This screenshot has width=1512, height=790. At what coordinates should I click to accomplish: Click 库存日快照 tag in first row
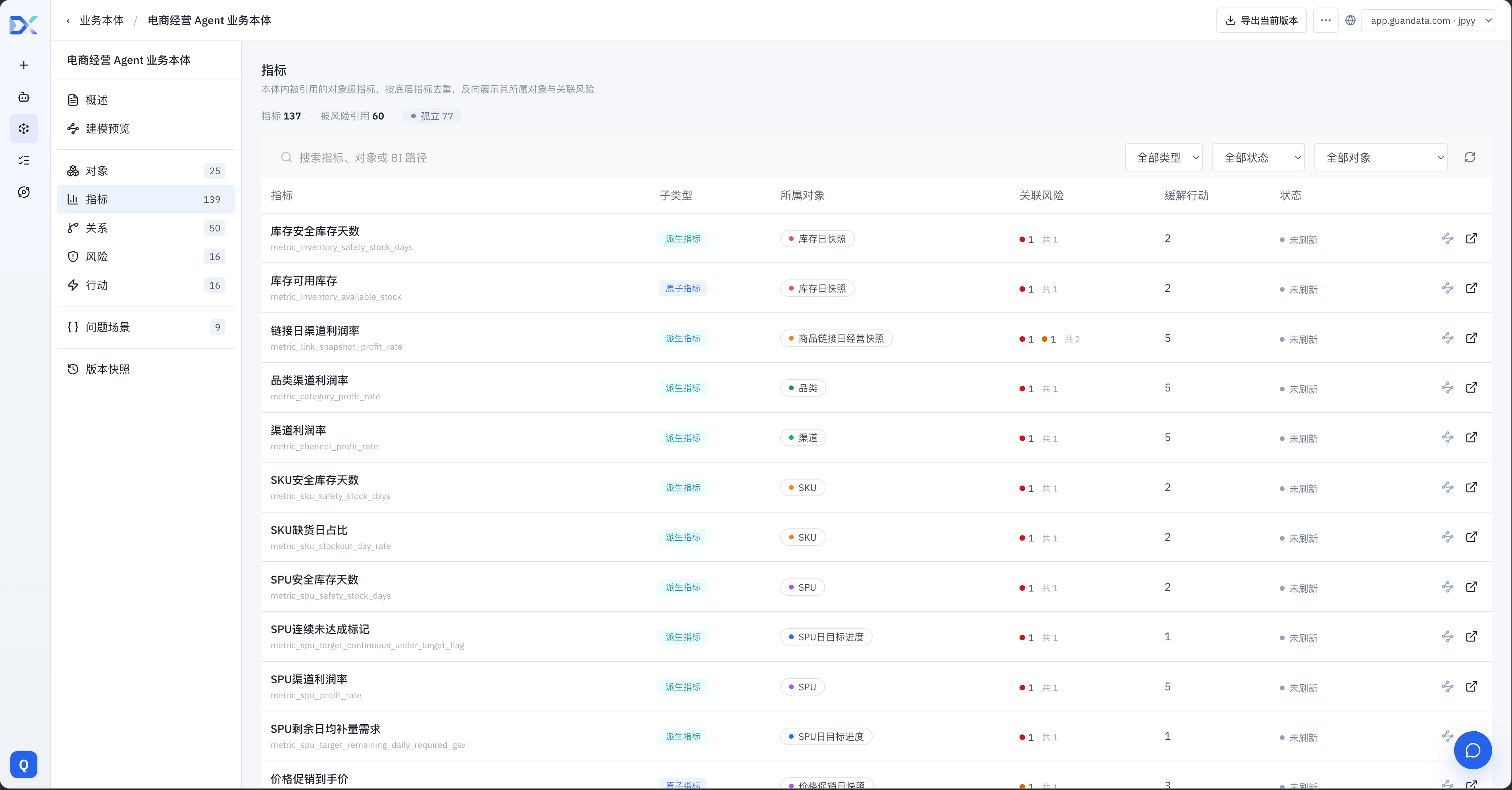click(x=817, y=239)
